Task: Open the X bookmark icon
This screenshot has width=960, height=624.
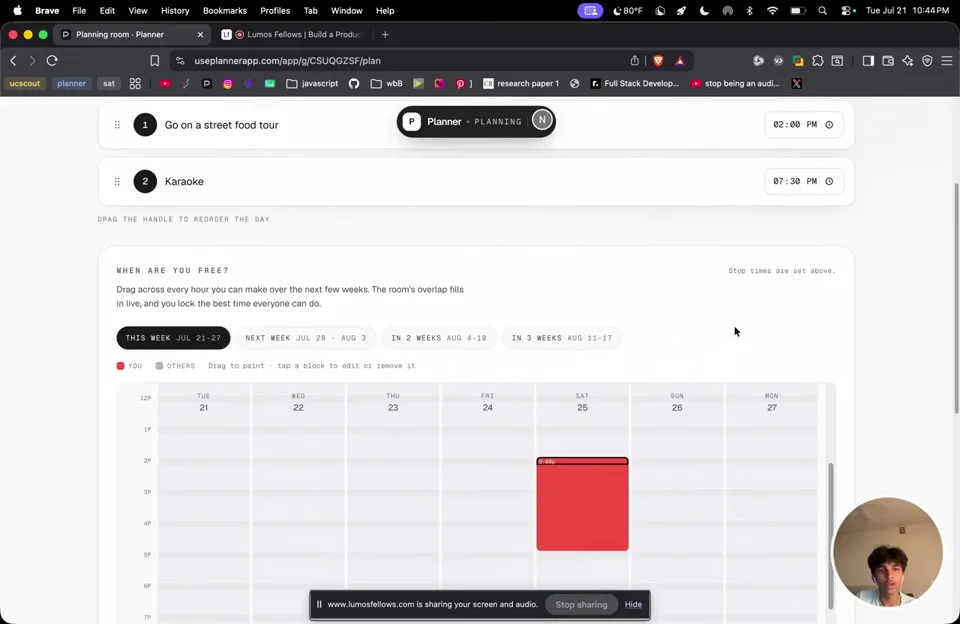Action: tap(796, 84)
